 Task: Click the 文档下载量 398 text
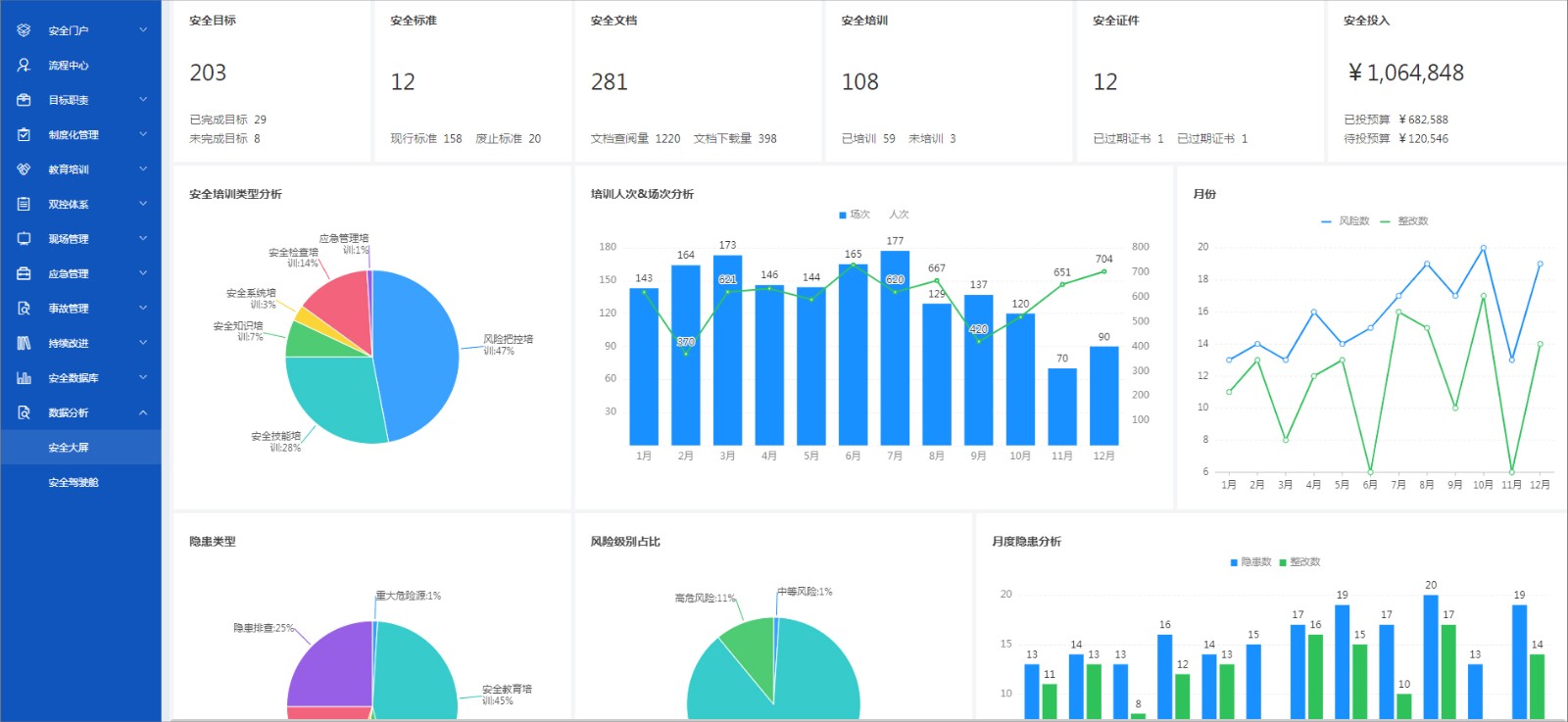[x=736, y=139]
